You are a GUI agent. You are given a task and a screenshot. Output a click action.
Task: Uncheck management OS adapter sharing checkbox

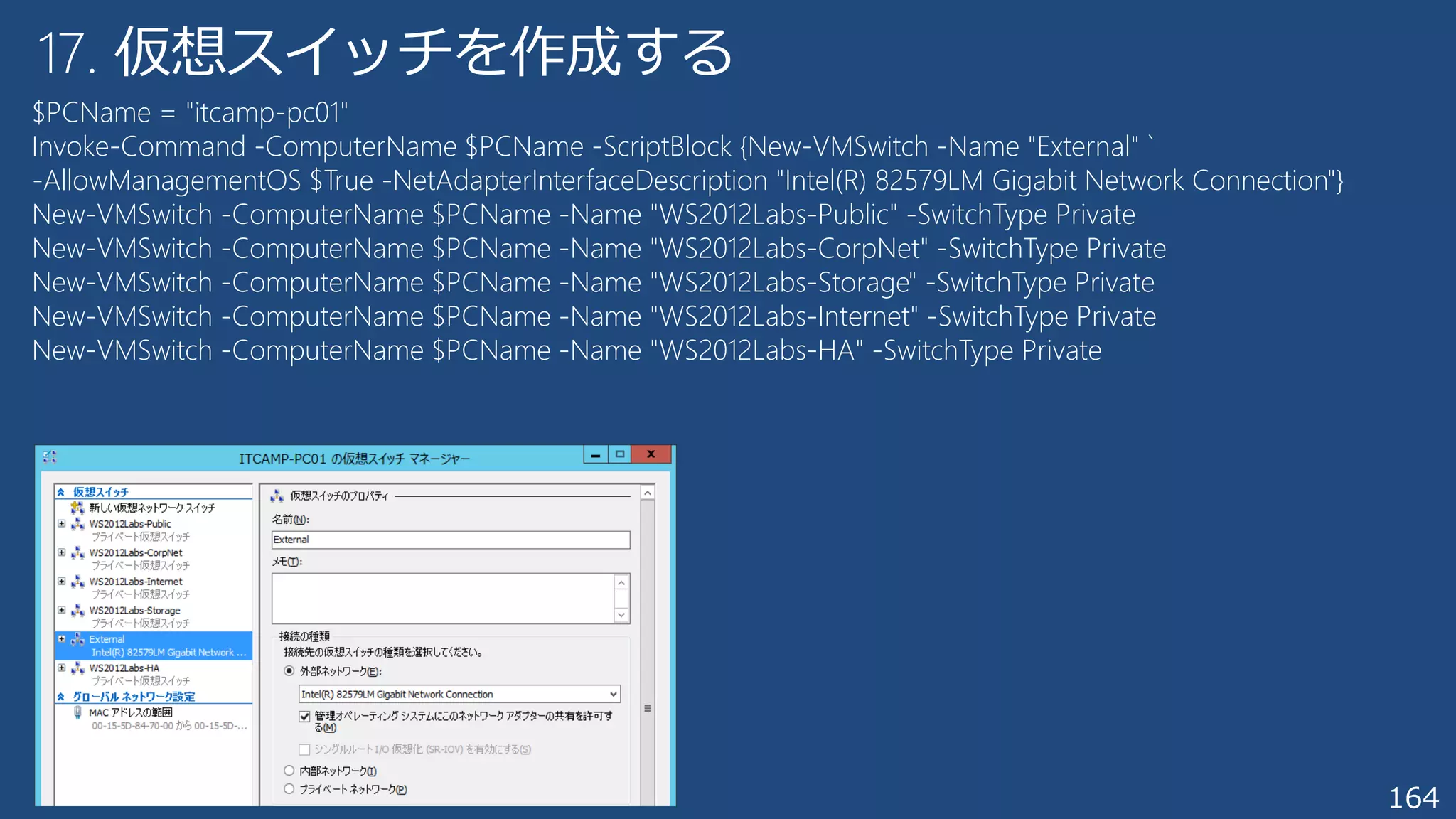(x=305, y=717)
